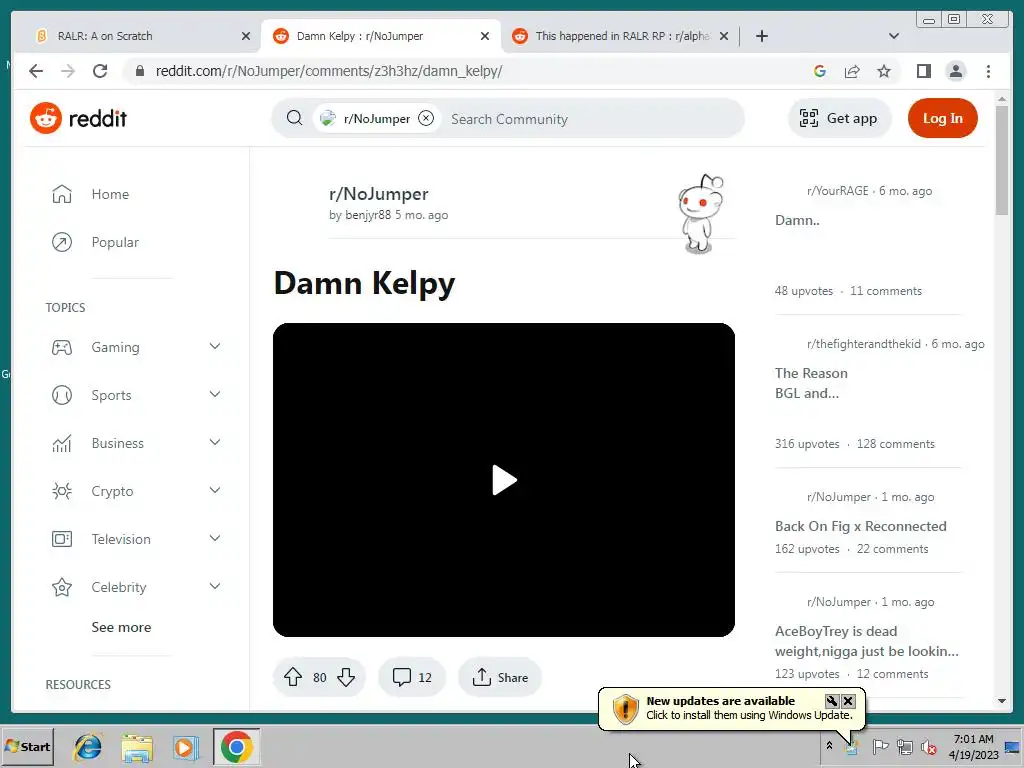Close the Damn Kelpy tab

coord(485,36)
